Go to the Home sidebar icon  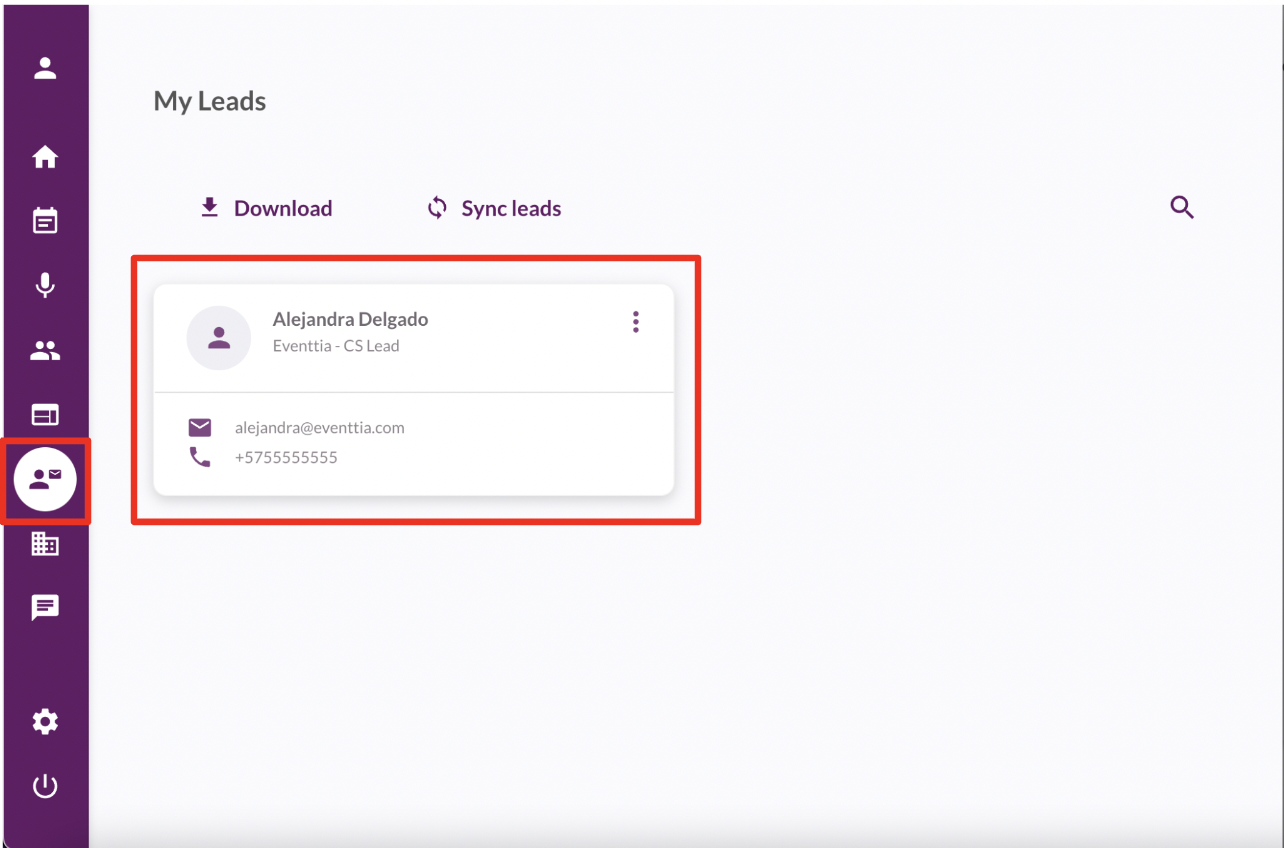click(45, 158)
